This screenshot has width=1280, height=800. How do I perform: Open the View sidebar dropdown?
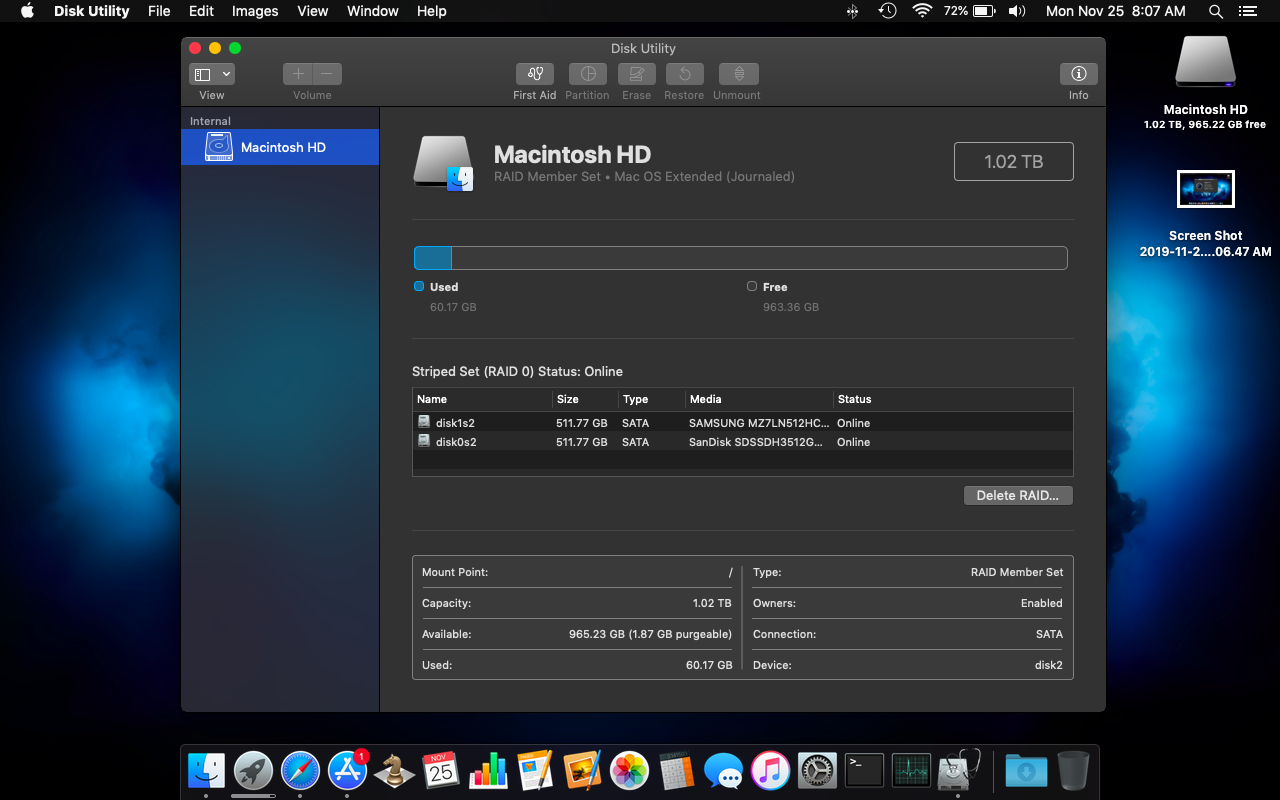click(x=212, y=74)
